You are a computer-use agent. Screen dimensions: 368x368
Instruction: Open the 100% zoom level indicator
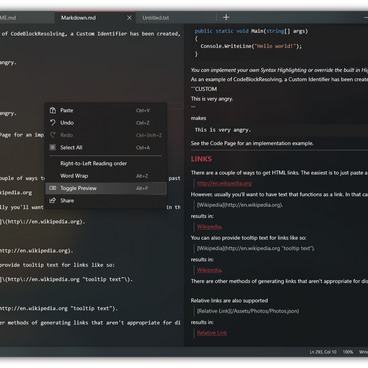click(x=348, y=352)
